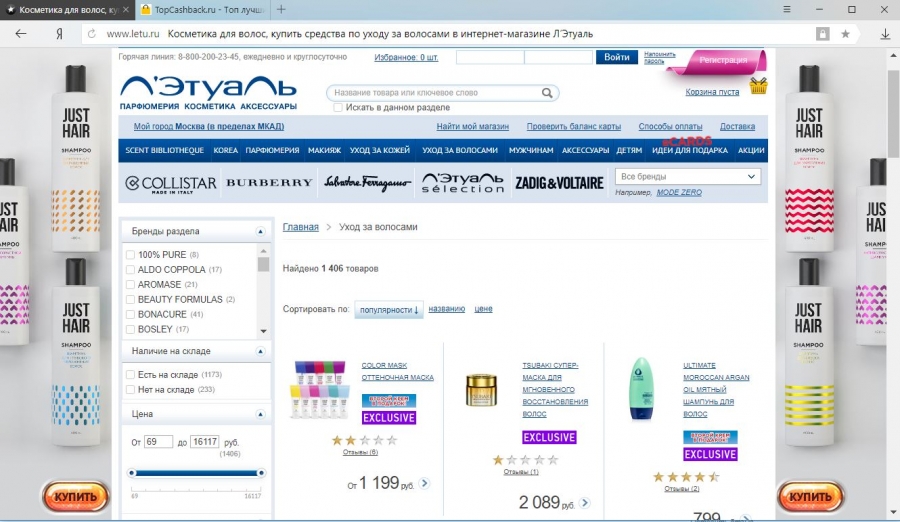Click the blue price range bar
The image size is (900, 522).
point(196,473)
